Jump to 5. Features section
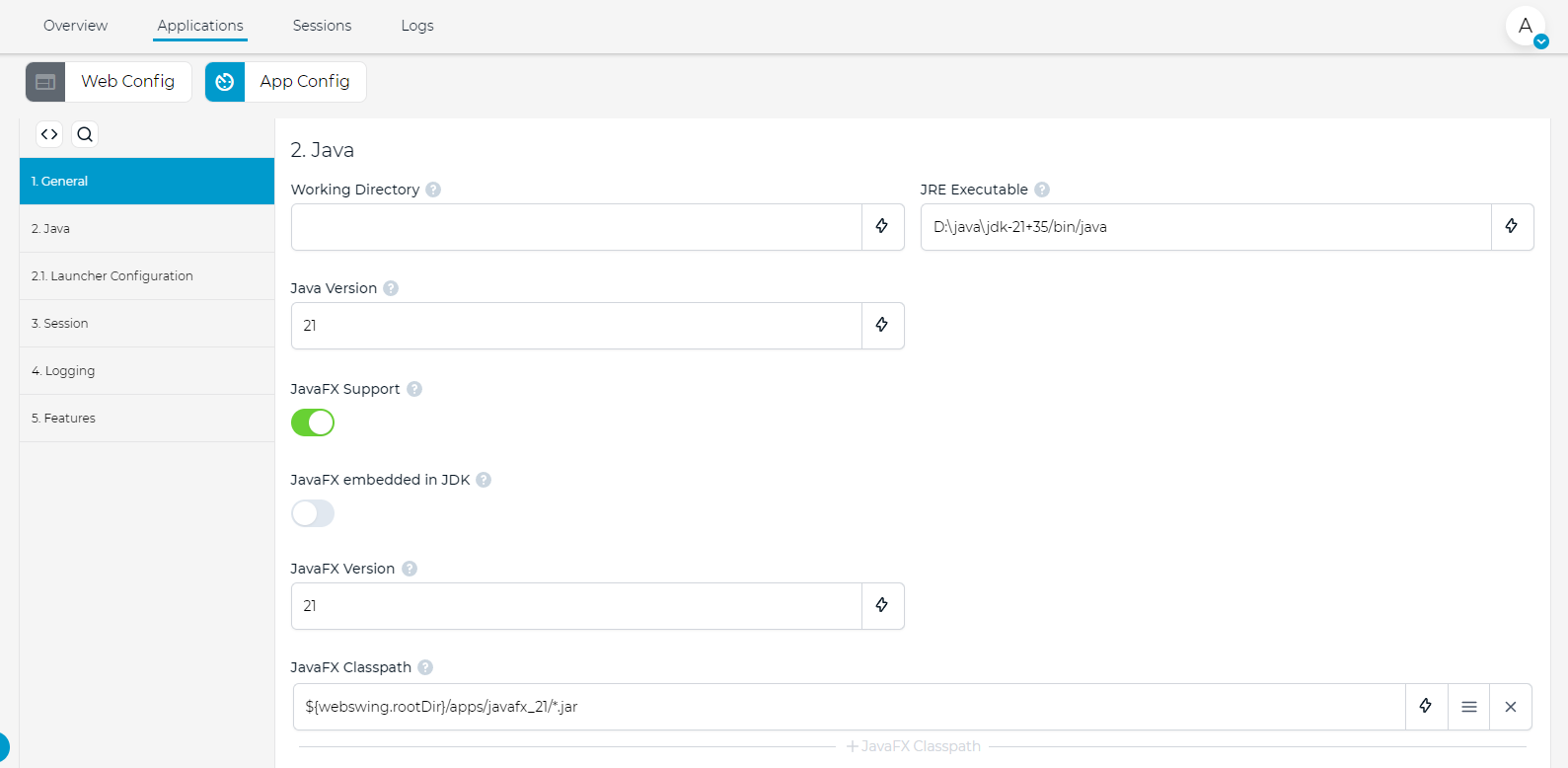 tap(147, 419)
